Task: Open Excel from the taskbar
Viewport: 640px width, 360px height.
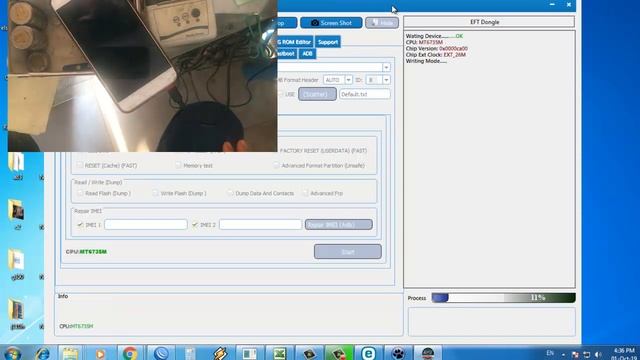Action: (280, 353)
